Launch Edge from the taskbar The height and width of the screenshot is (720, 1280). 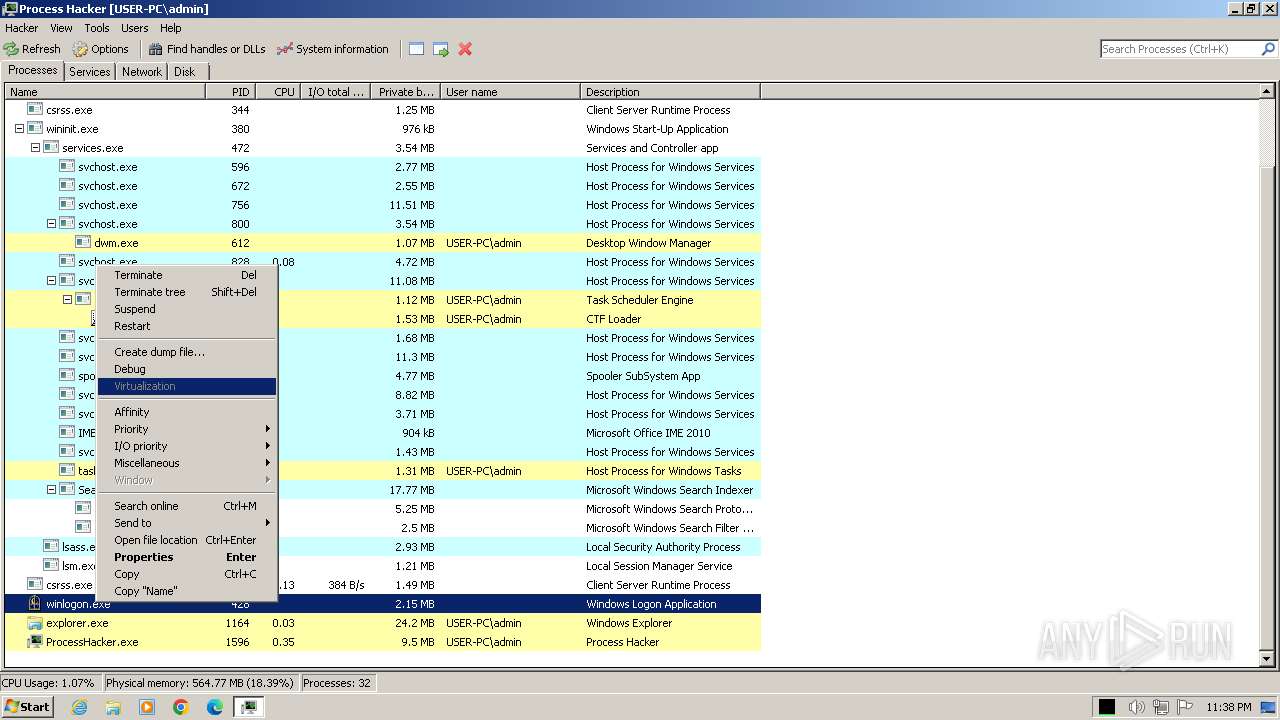(x=215, y=707)
